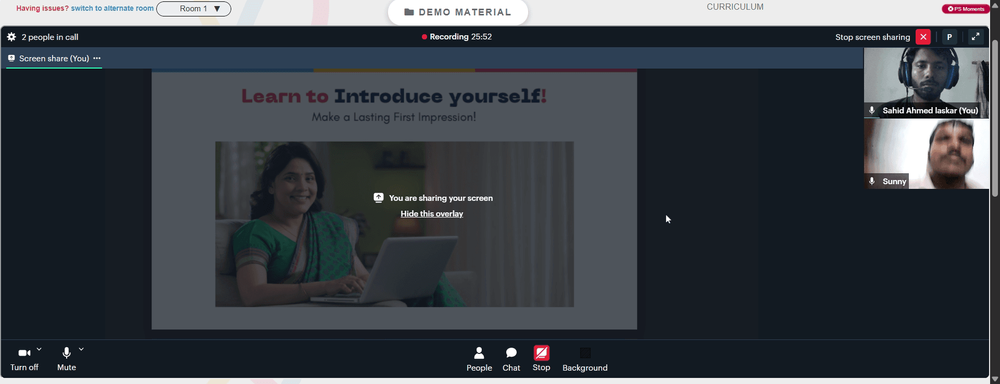Viewport: 1000px width, 384px height.
Task: Open the DEMO MATERIAL folder button
Action: (458, 12)
